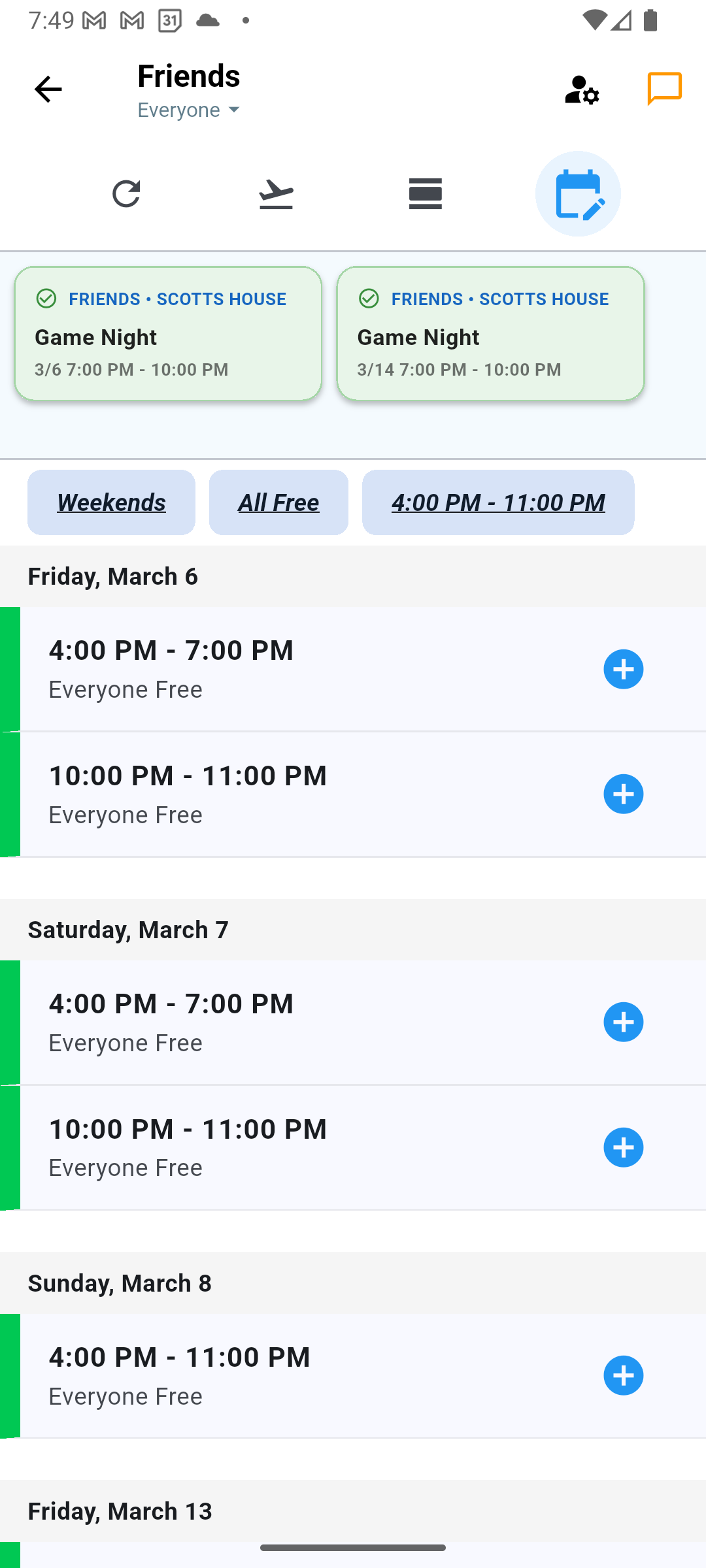Image resolution: width=706 pixels, height=1568 pixels.
Task: Open the Game Night 3/6 event card
Action: 168,333
